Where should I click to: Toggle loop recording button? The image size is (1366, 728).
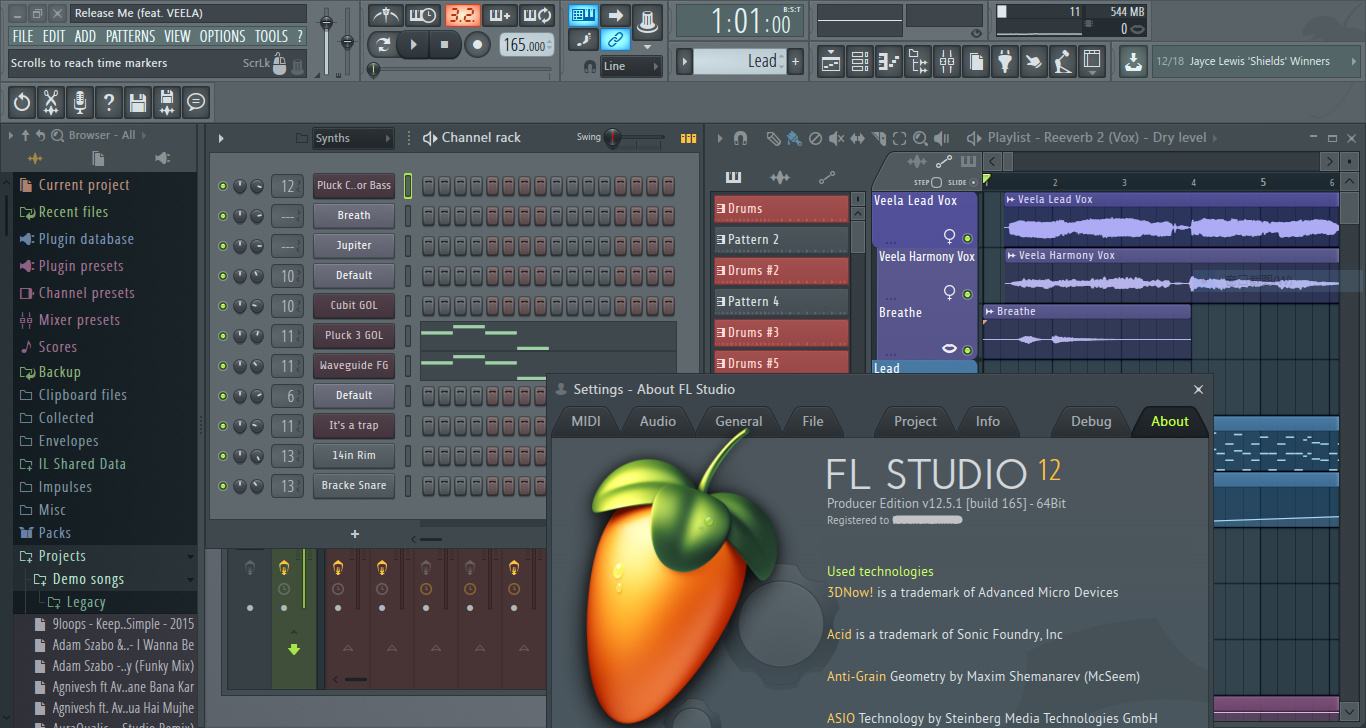pyautogui.click(x=537, y=15)
